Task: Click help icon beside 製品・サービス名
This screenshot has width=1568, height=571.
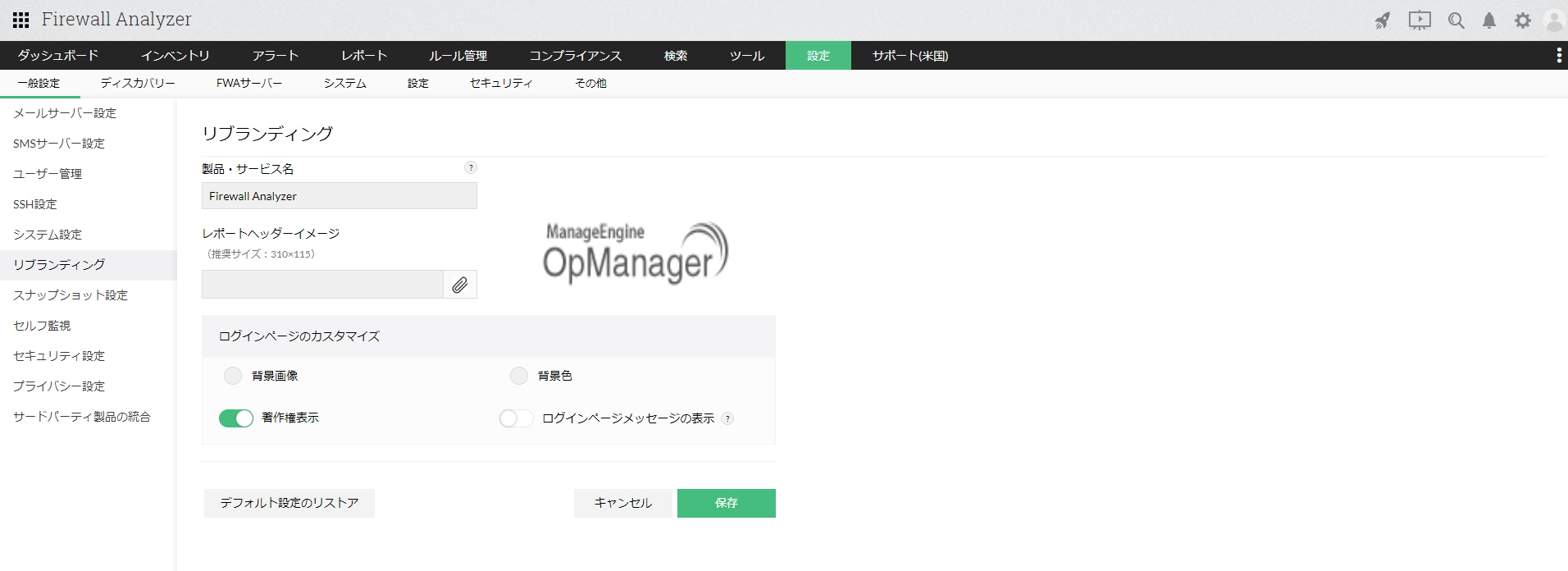Action: point(471,167)
